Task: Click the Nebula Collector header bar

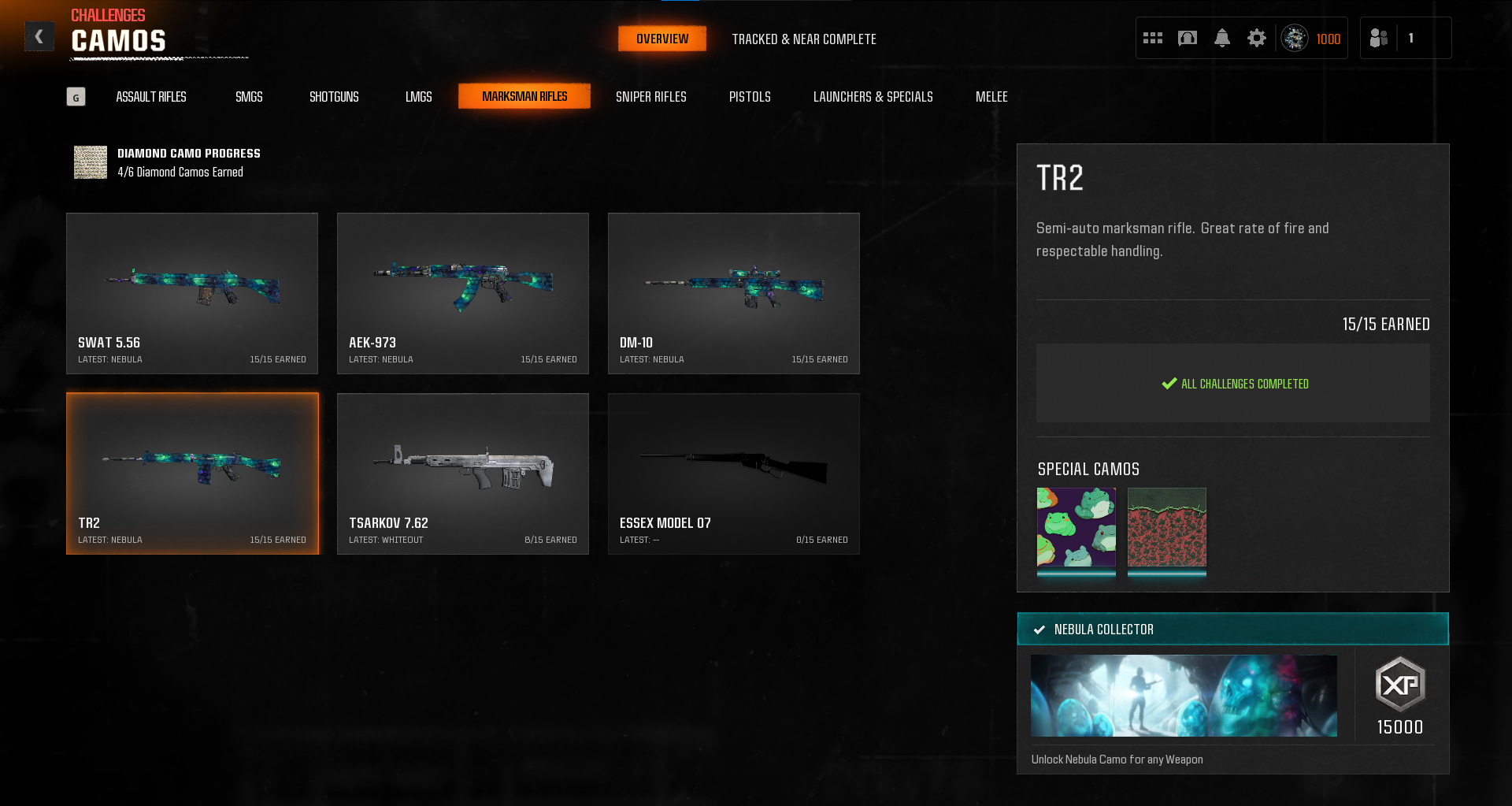Action: [x=1233, y=629]
